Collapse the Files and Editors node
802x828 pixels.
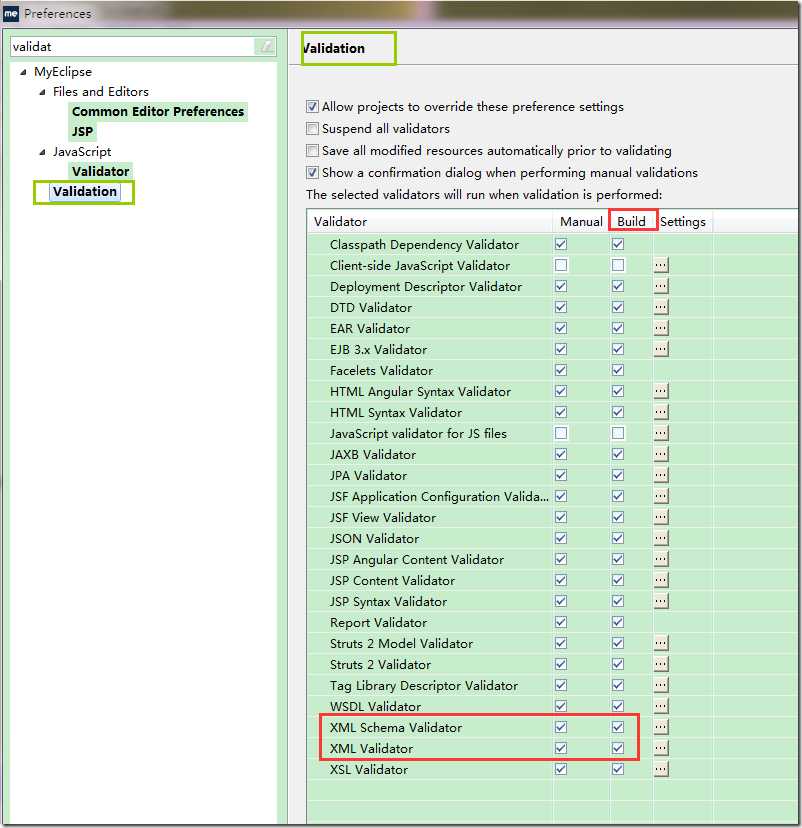coord(42,92)
